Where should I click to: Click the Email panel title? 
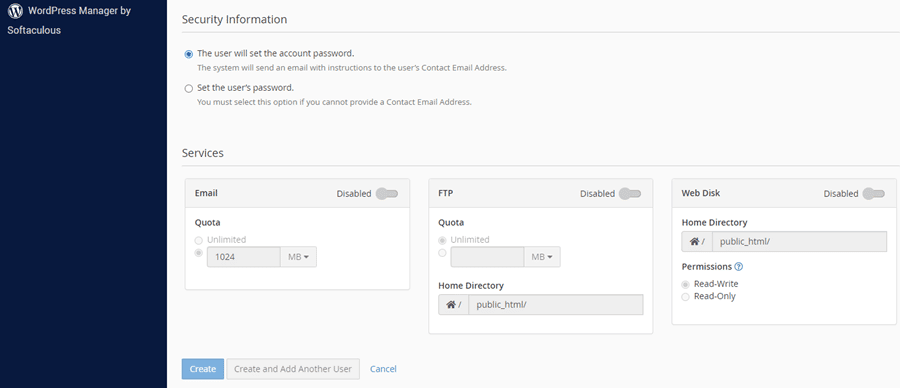pos(206,193)
